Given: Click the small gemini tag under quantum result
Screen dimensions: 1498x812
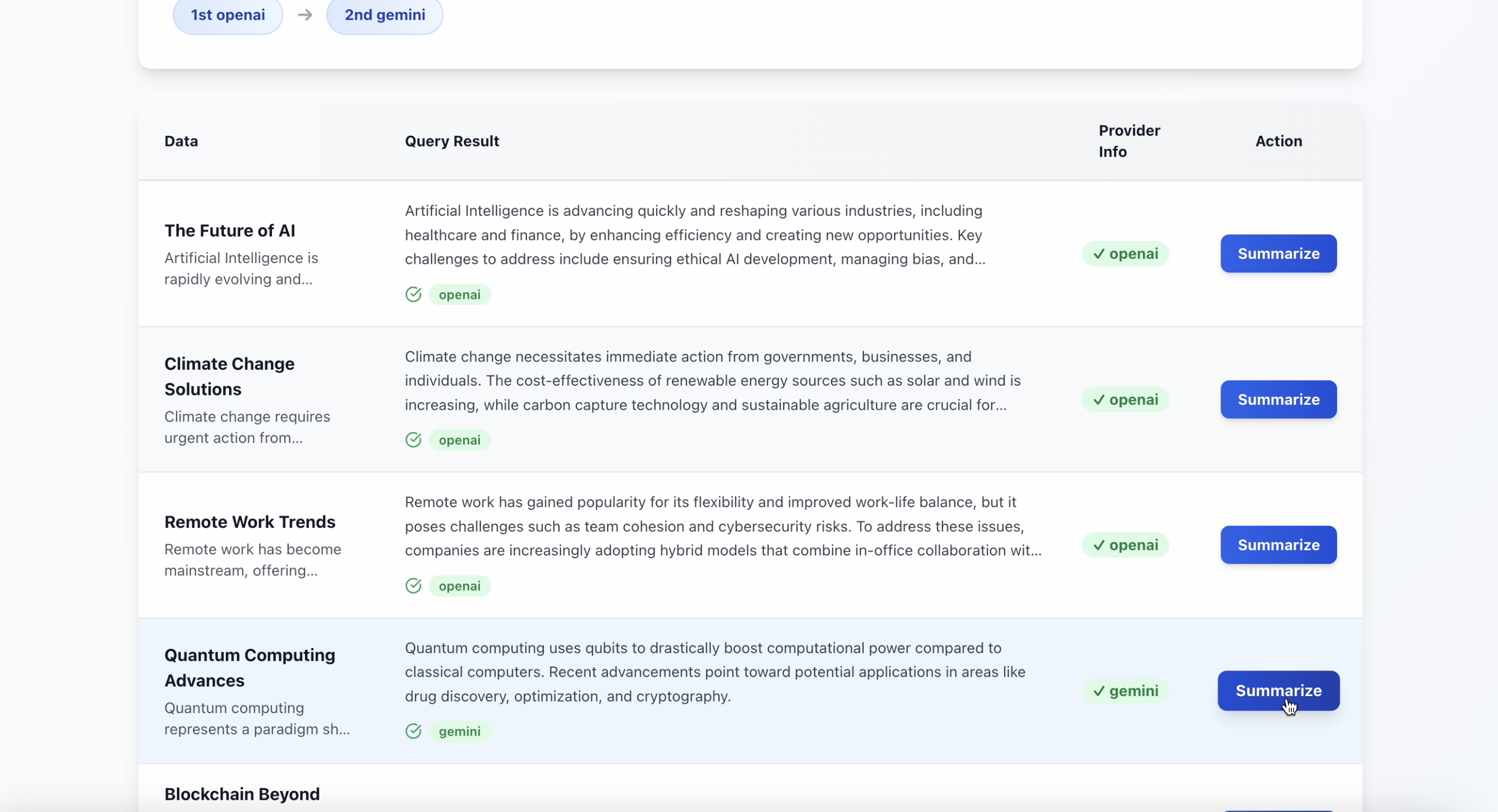Looking at the screenshot, I should 459,731.
